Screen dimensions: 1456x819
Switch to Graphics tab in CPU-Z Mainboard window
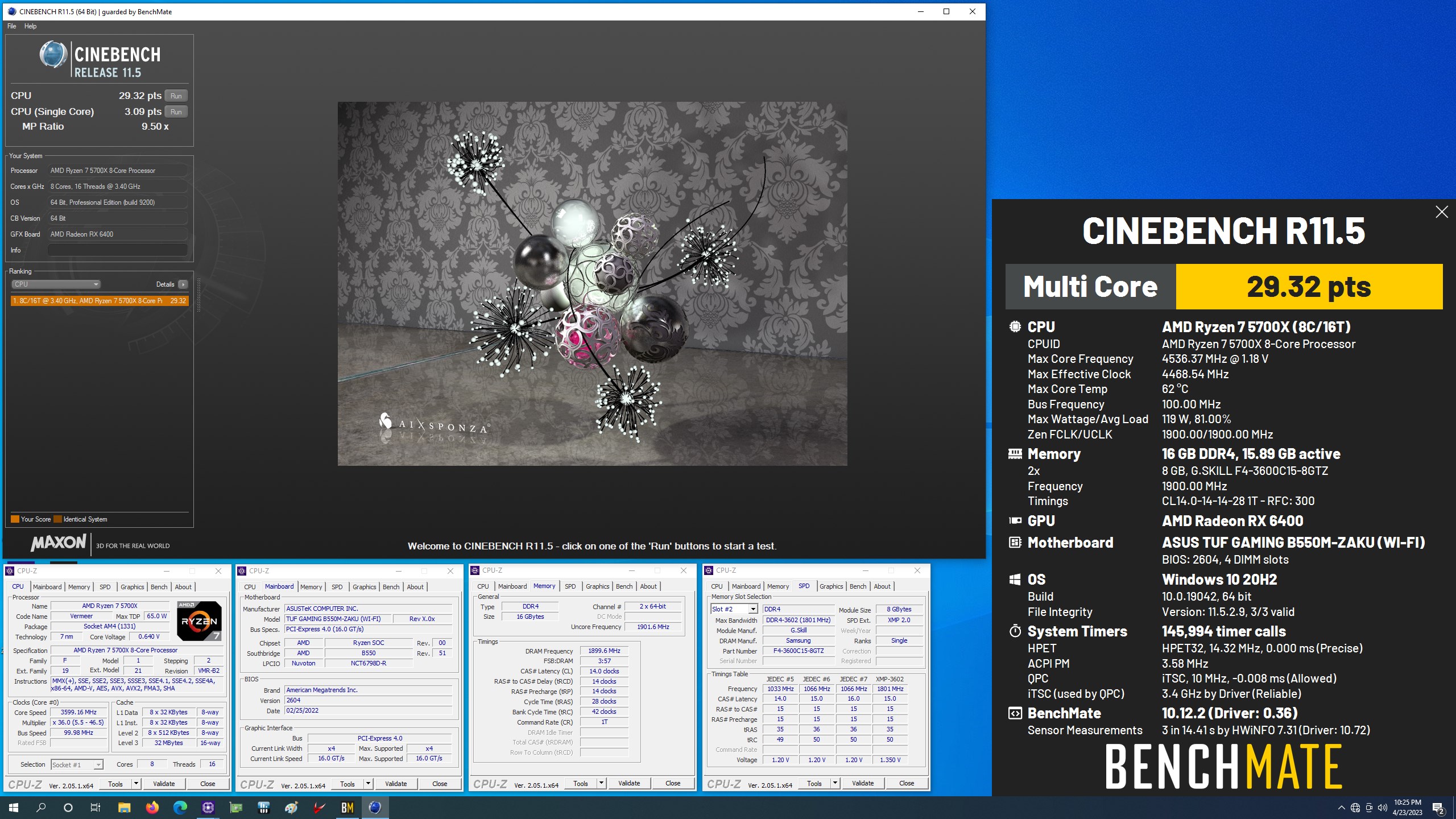tap(364, 587)
